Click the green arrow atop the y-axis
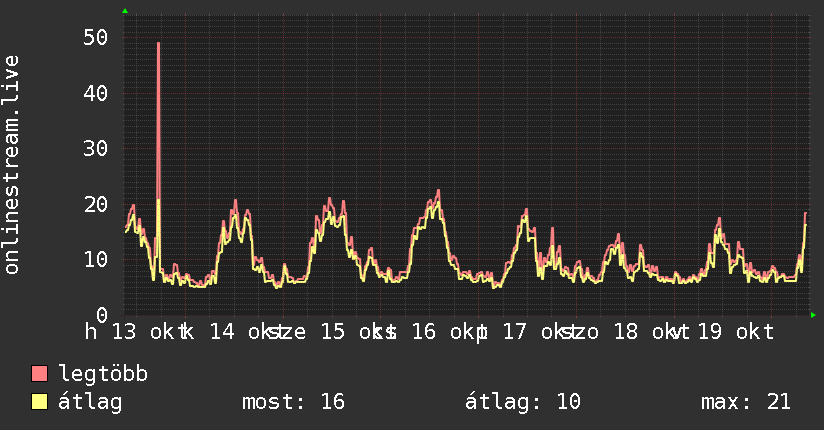824x430 pixels. pos(125,11)
